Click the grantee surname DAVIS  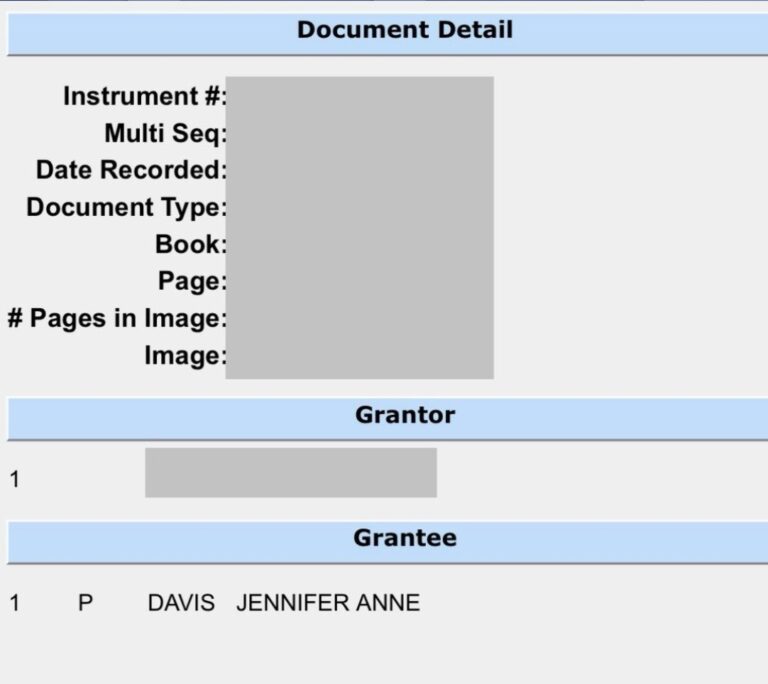pyautogui.click(x=181, y=603)
